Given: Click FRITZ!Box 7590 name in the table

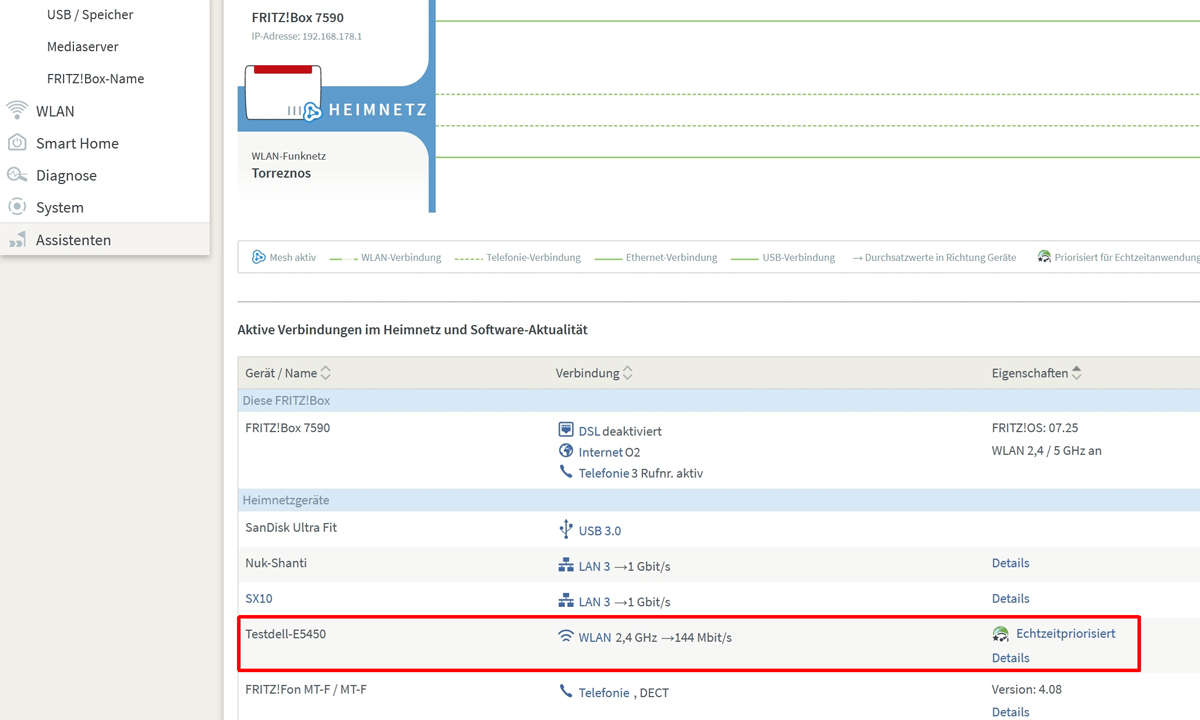Looking at the screenshot, I should [x=287, y=428].
